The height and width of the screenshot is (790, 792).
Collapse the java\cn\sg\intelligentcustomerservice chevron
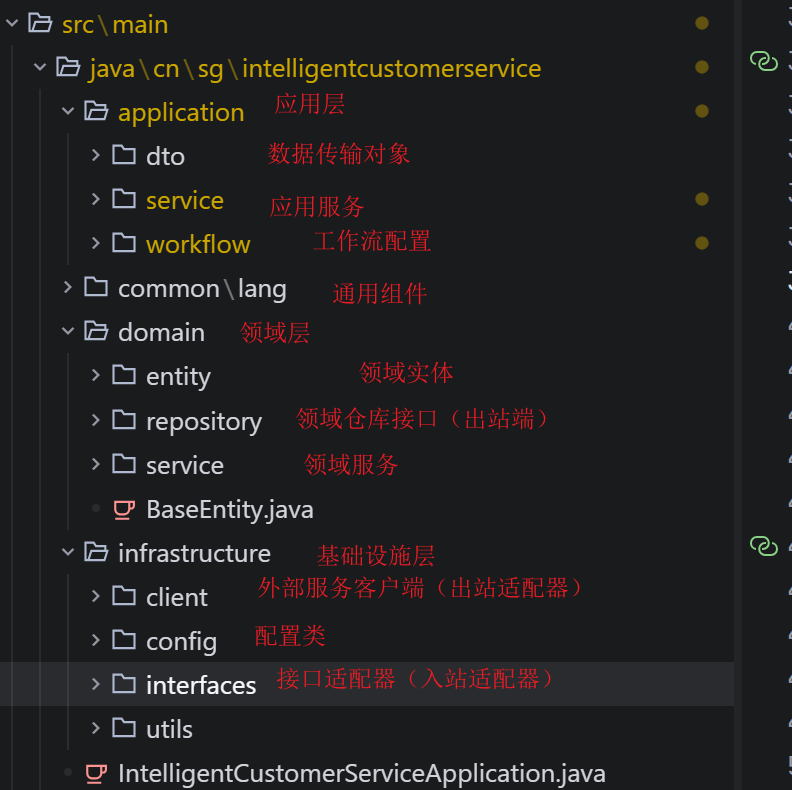coord(40,67)
